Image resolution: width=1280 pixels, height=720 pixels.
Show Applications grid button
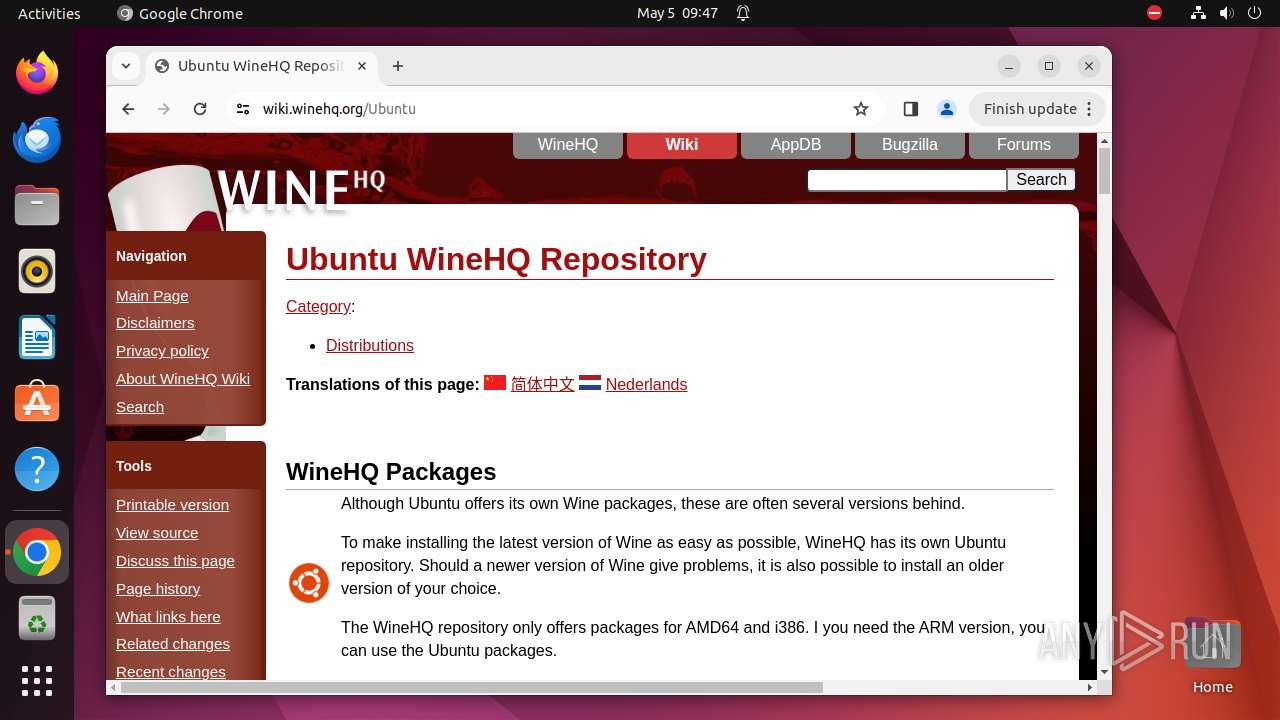click(x=37, y=681)
